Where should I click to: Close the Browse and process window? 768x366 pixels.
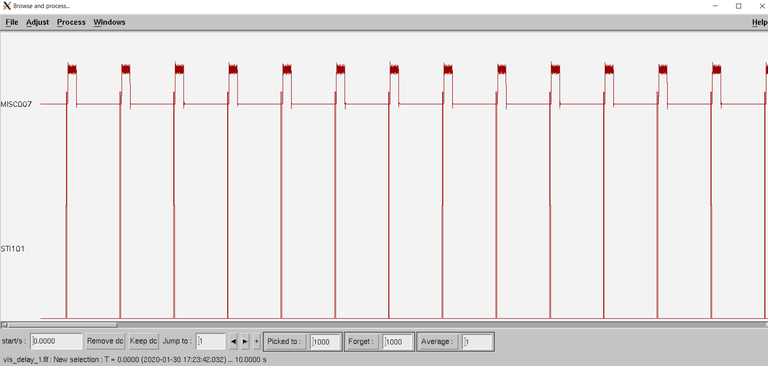coord(761,6)
